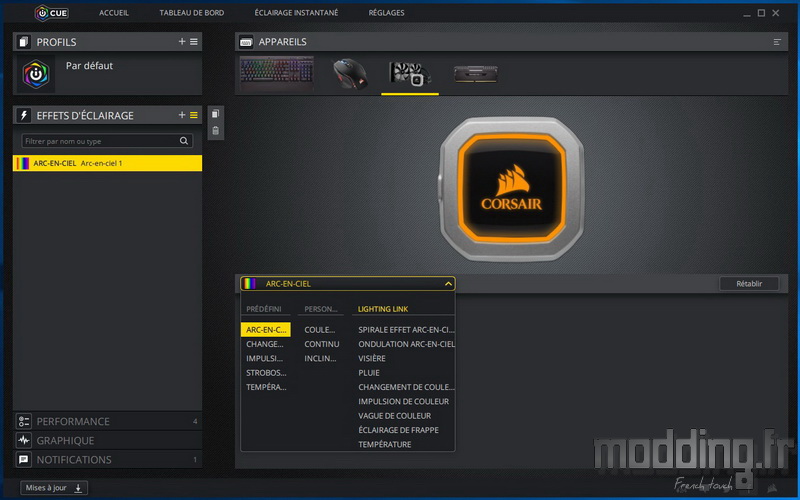Click the Graphique waveform icon
The width and height of the screenshot is (800, 500).
[x=23, y=440]
